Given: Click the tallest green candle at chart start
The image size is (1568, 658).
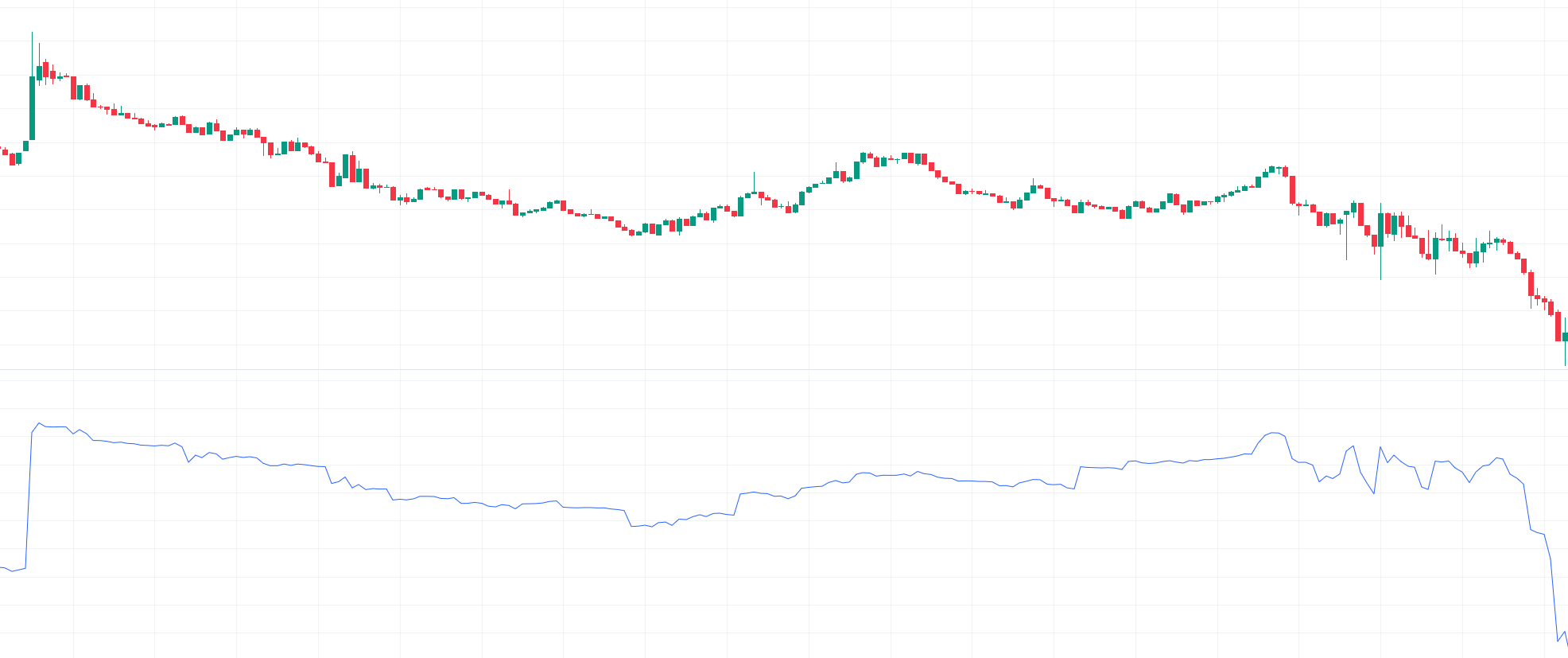Looking at the screenshot, I should pyautogui.click(x=33, y=107).
